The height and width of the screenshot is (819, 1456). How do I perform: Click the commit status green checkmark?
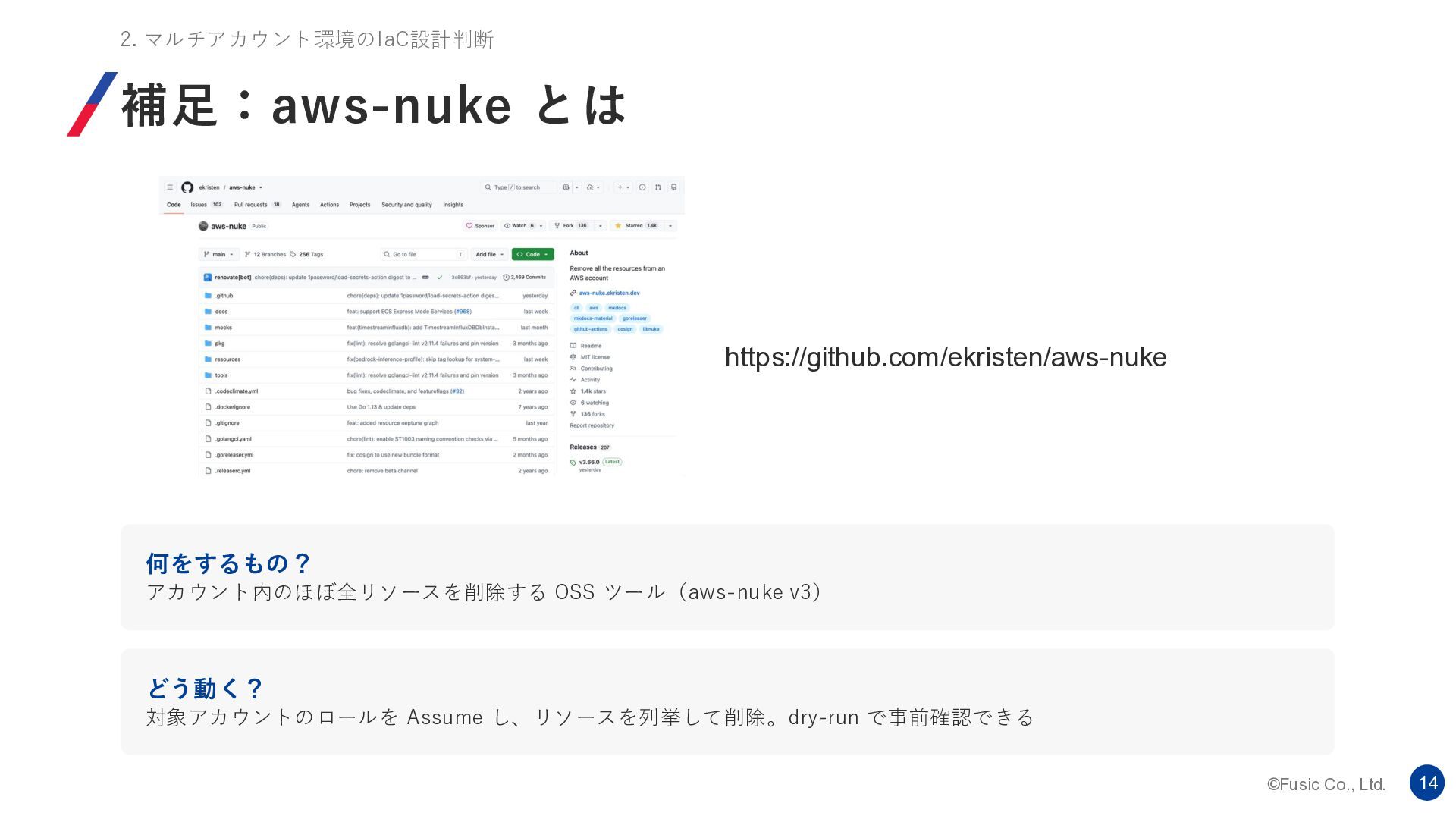click(x=440, y=278)
